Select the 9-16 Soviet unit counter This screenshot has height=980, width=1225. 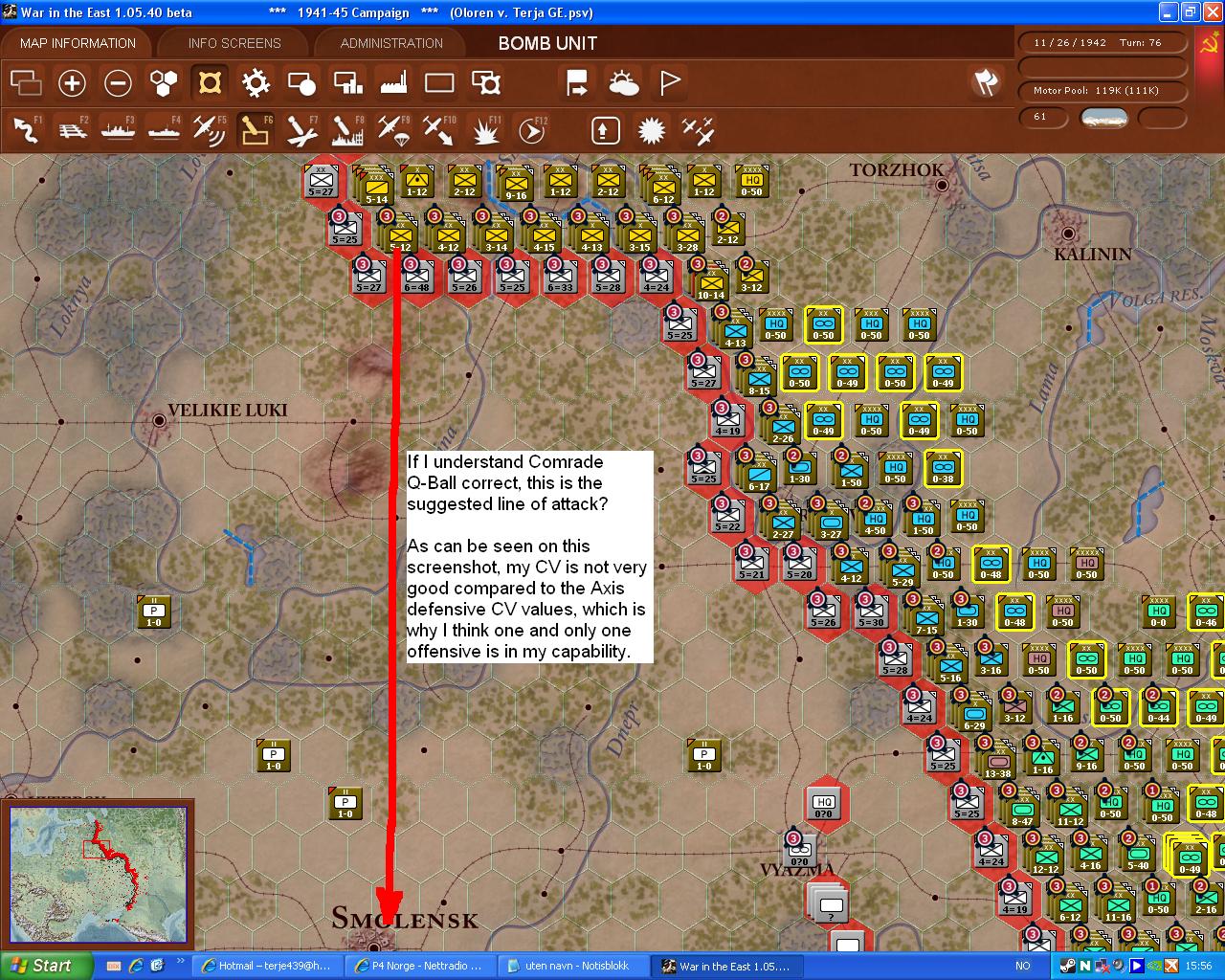tap(516, 183)
